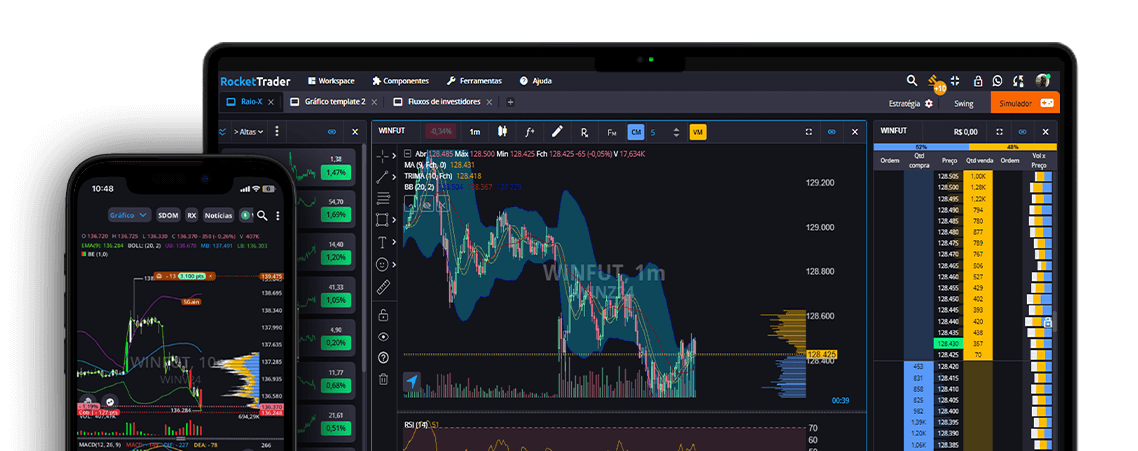The image size is (1138, 451).
Task: Open the Ferramentas menu
Action: tap(474, 81)
